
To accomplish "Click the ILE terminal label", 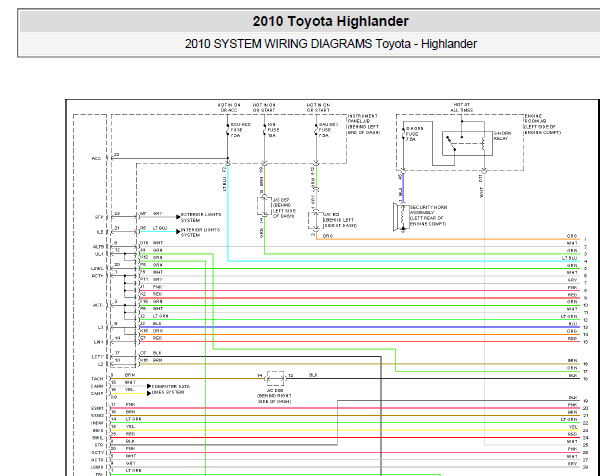I will click(100, 232).
